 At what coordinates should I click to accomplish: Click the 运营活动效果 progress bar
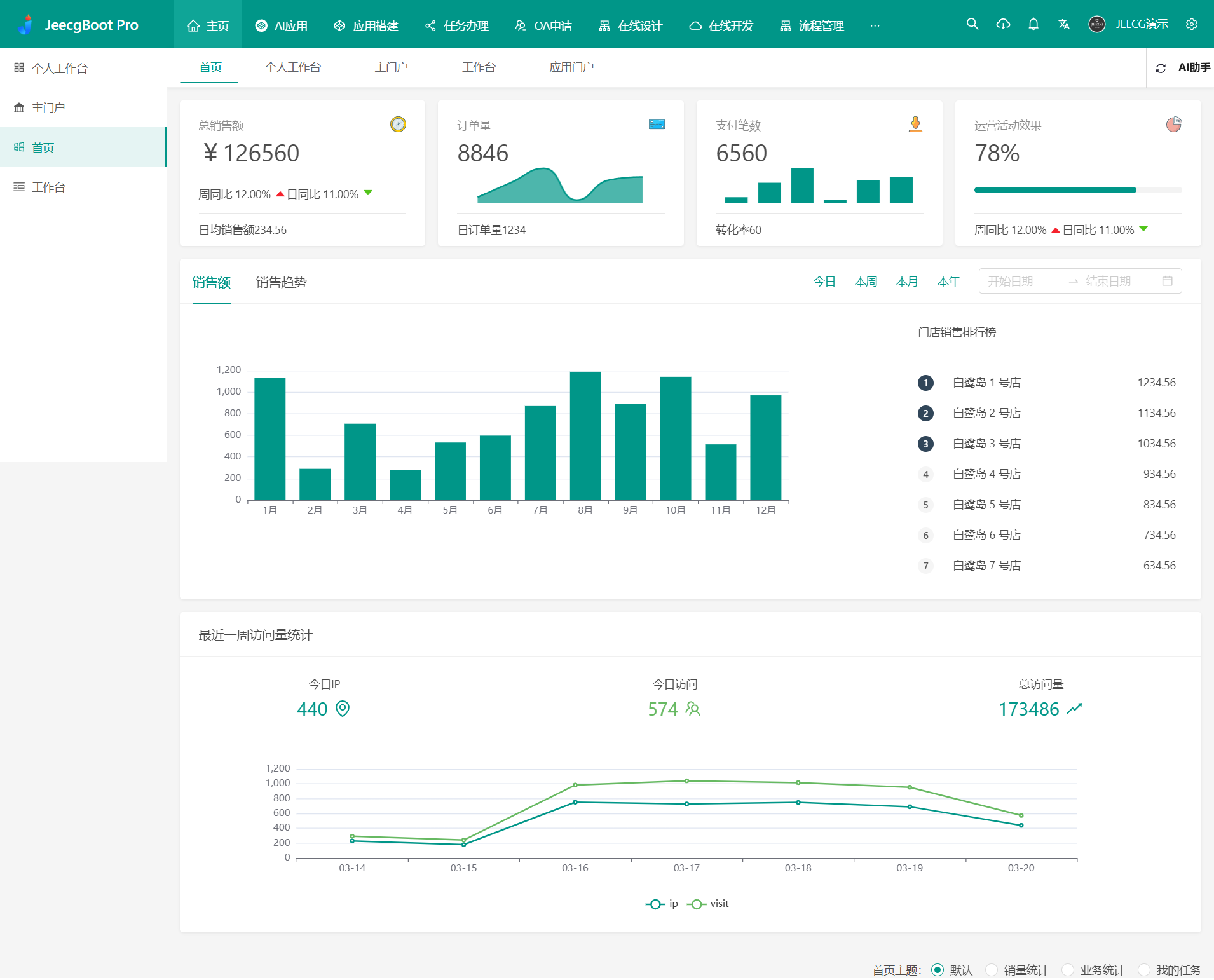(1077, 190)
